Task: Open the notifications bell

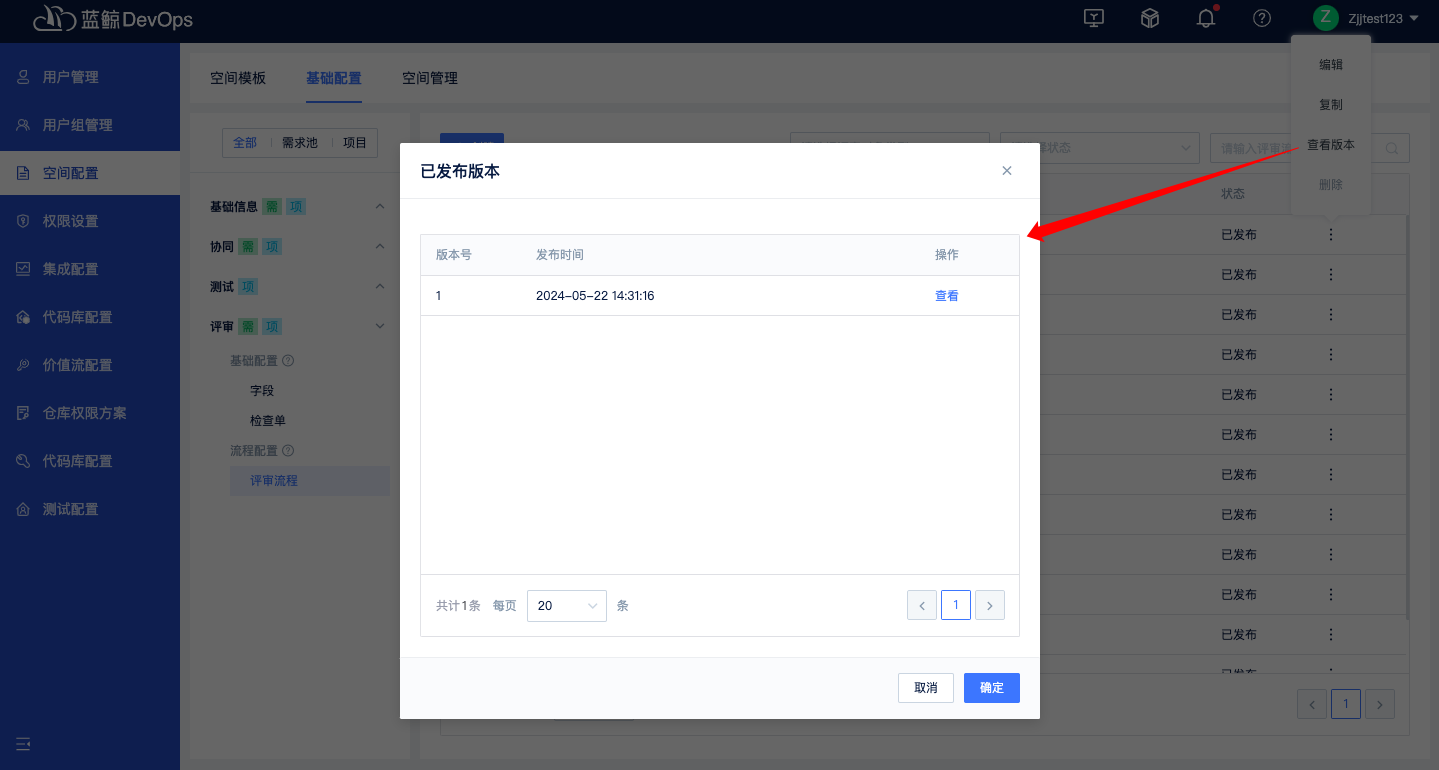Action: (1206, 18)
